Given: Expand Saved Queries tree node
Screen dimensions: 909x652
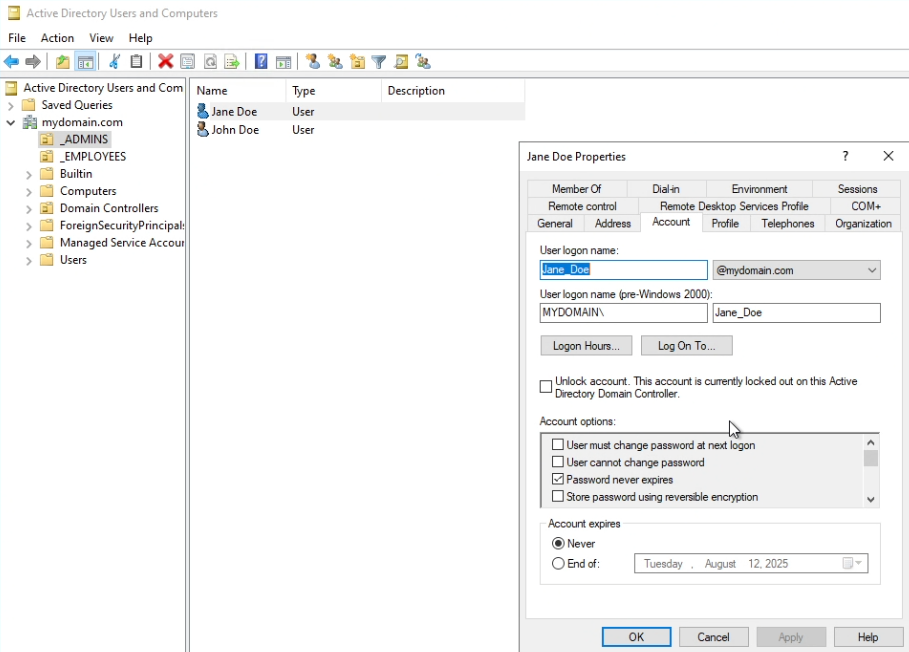Looking at the screenshot, I should pos(10,105).
